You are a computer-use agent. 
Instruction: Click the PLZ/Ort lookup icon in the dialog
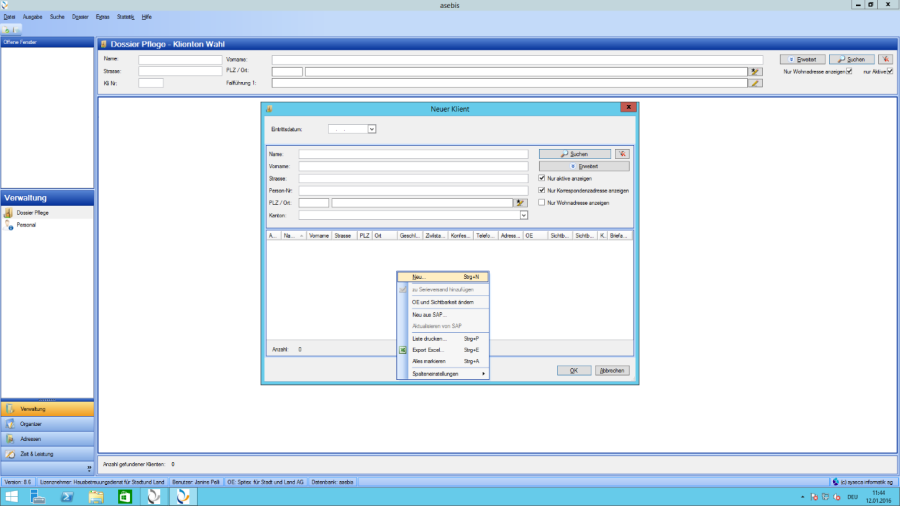point(521,202)
